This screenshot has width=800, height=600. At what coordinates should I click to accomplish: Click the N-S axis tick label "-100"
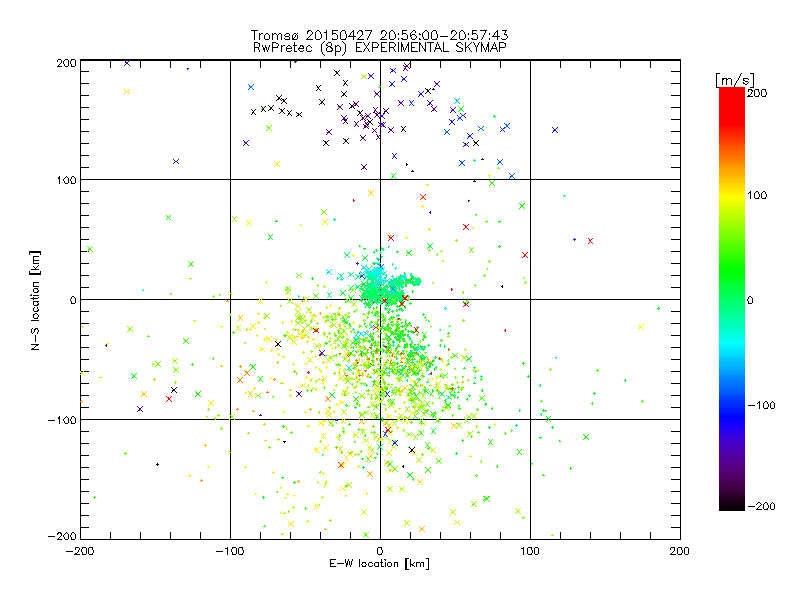point(62,420)
